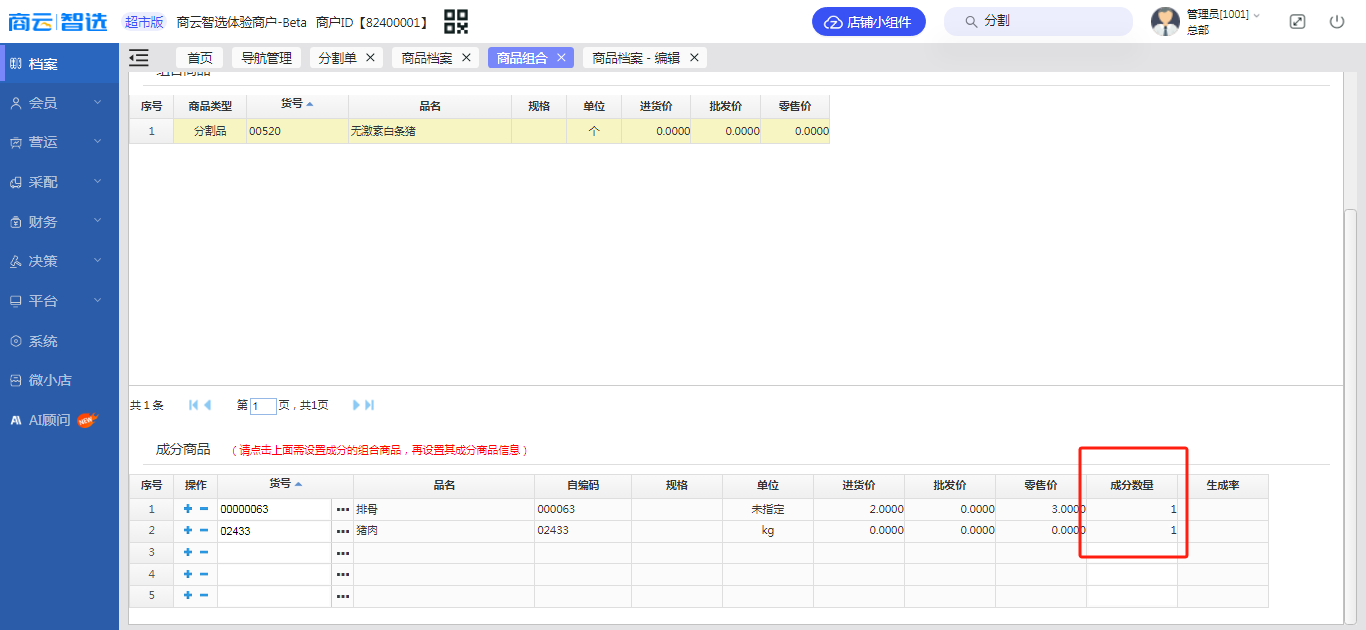The height and width of the screenshot is (630, 1366).
Task: Close the 分割单 tab
Action: pos(370,58)
